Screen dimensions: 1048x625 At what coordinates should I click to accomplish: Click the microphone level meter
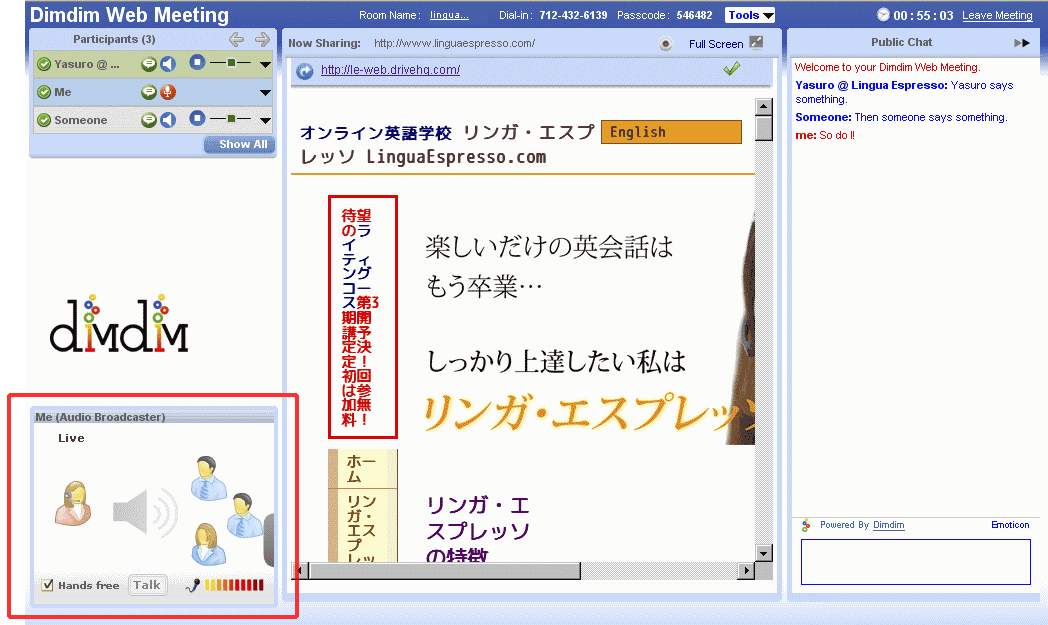234,586
